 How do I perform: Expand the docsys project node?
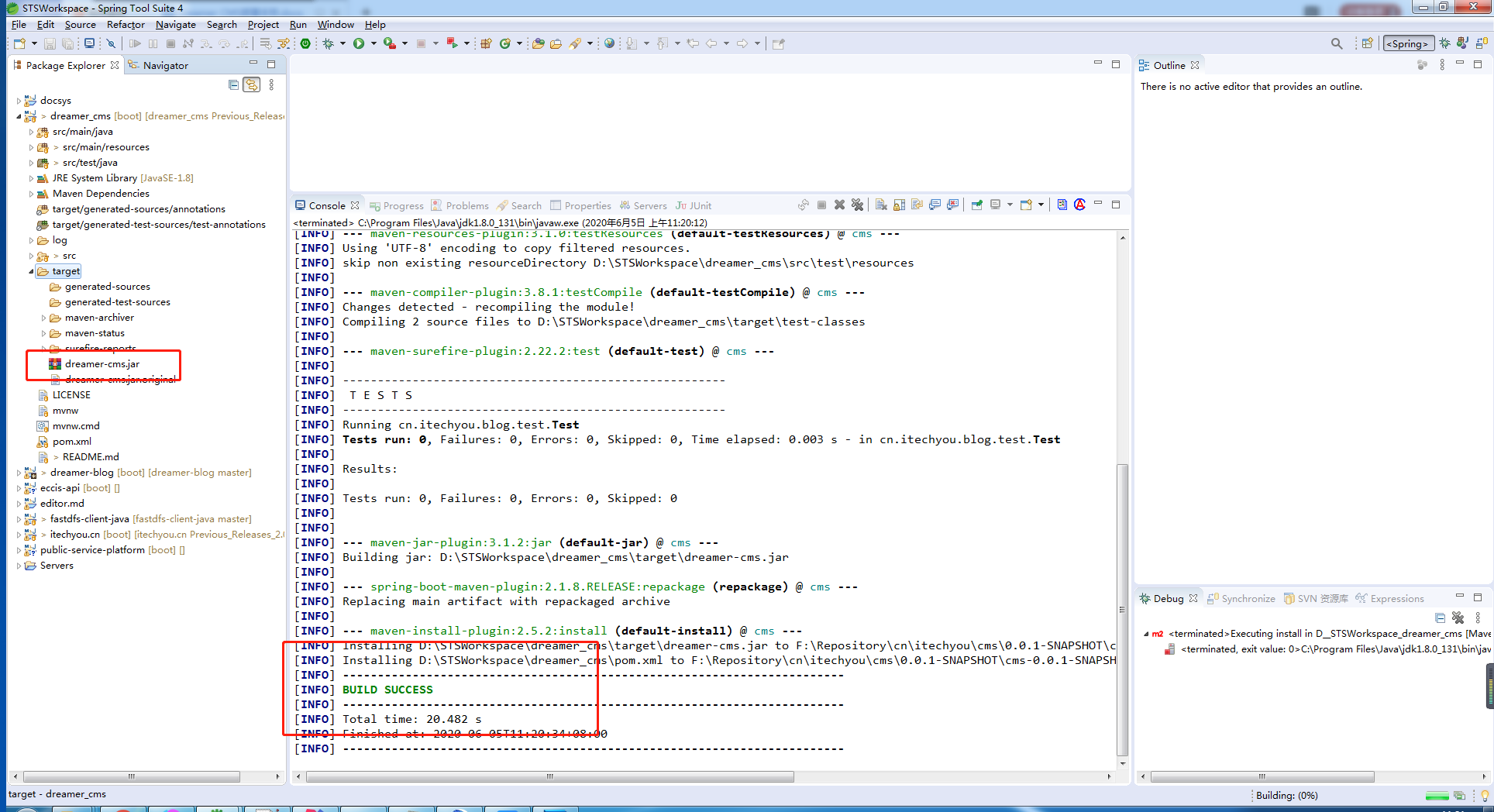pyautogui.click(x=19, y=101)
